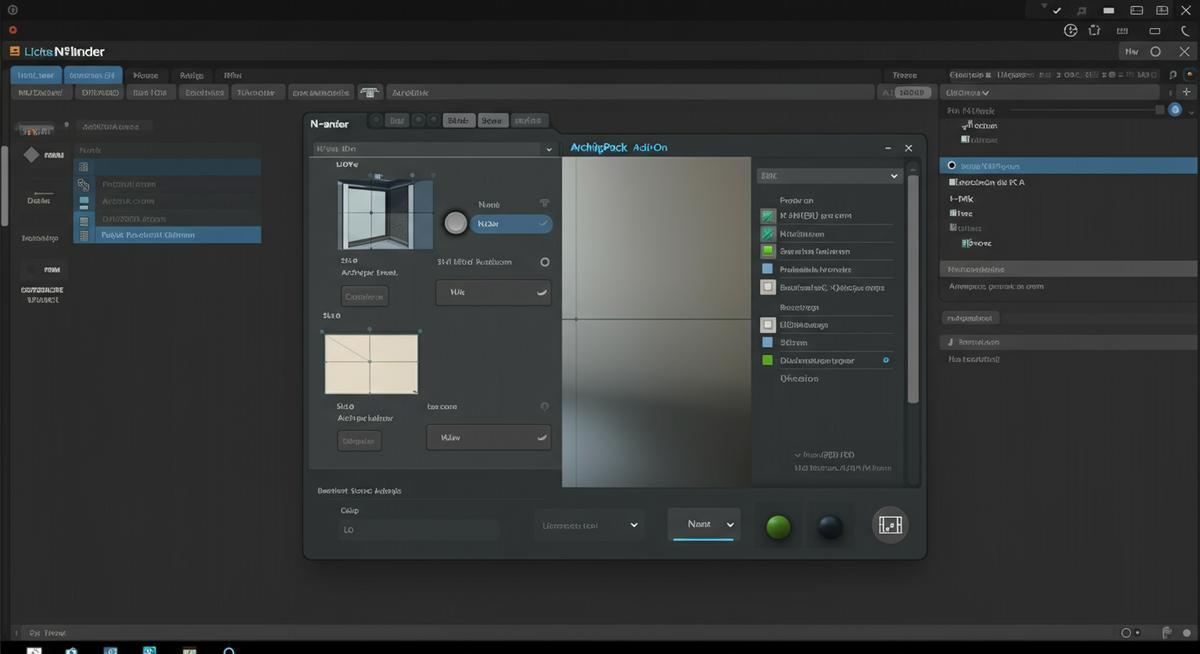Open the dropdown left of the 'Nant' selector

point(589,525)
